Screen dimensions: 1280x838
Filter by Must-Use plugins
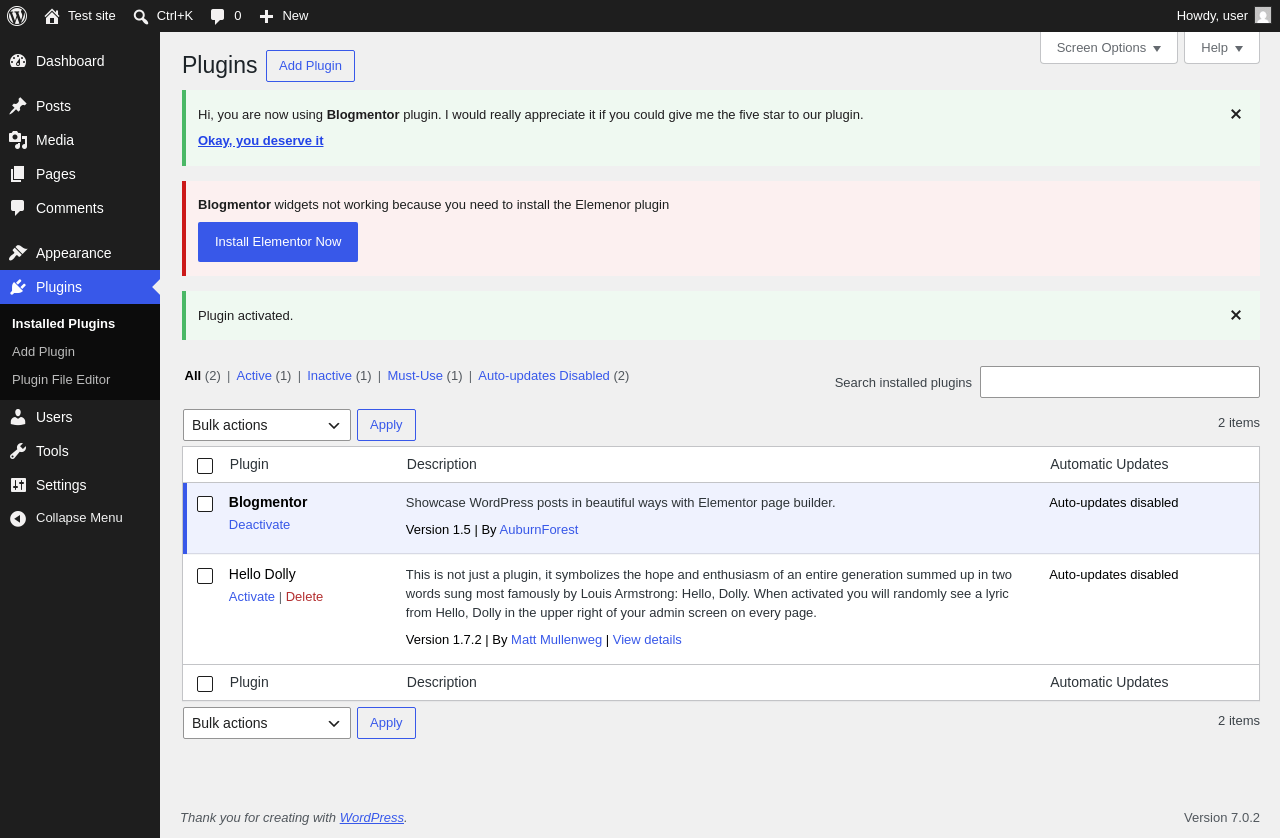(x=415, y=376)
